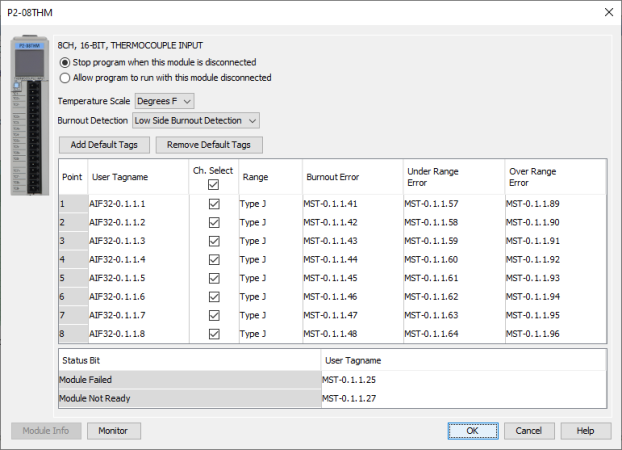Disable channel select for point 8
The image size is (622, 450).
213,333
